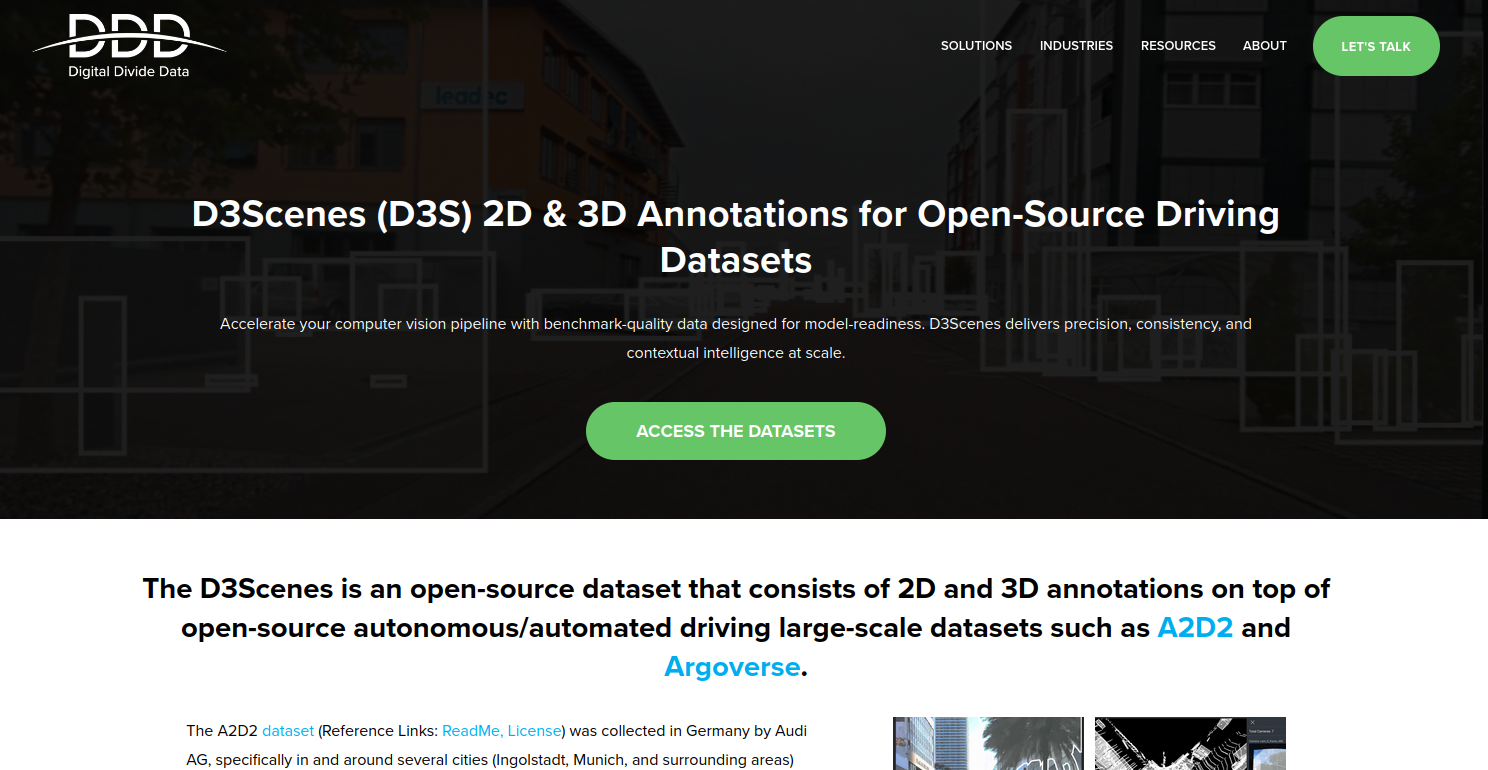Open the License reference link
This screenshot has width=1488, height=770.
click(x=534, y=731)
